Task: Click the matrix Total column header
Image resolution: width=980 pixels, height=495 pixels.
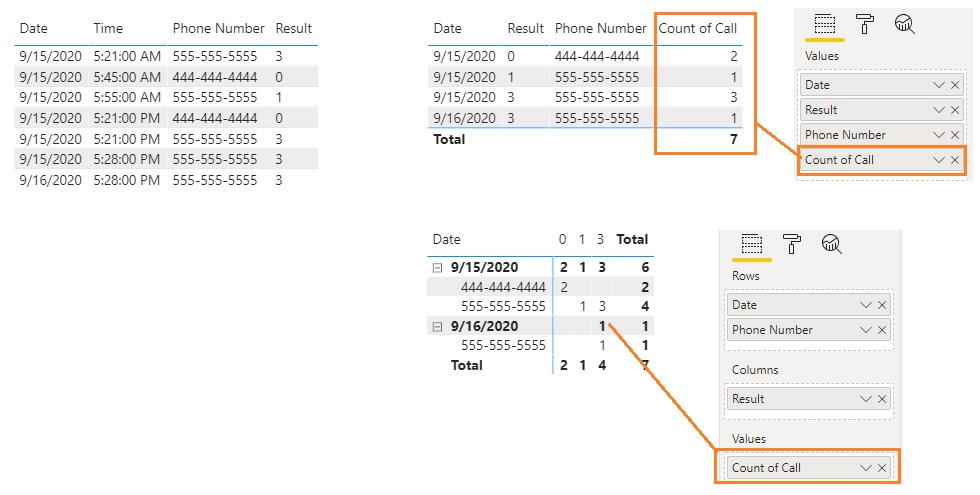Action: 632,239
